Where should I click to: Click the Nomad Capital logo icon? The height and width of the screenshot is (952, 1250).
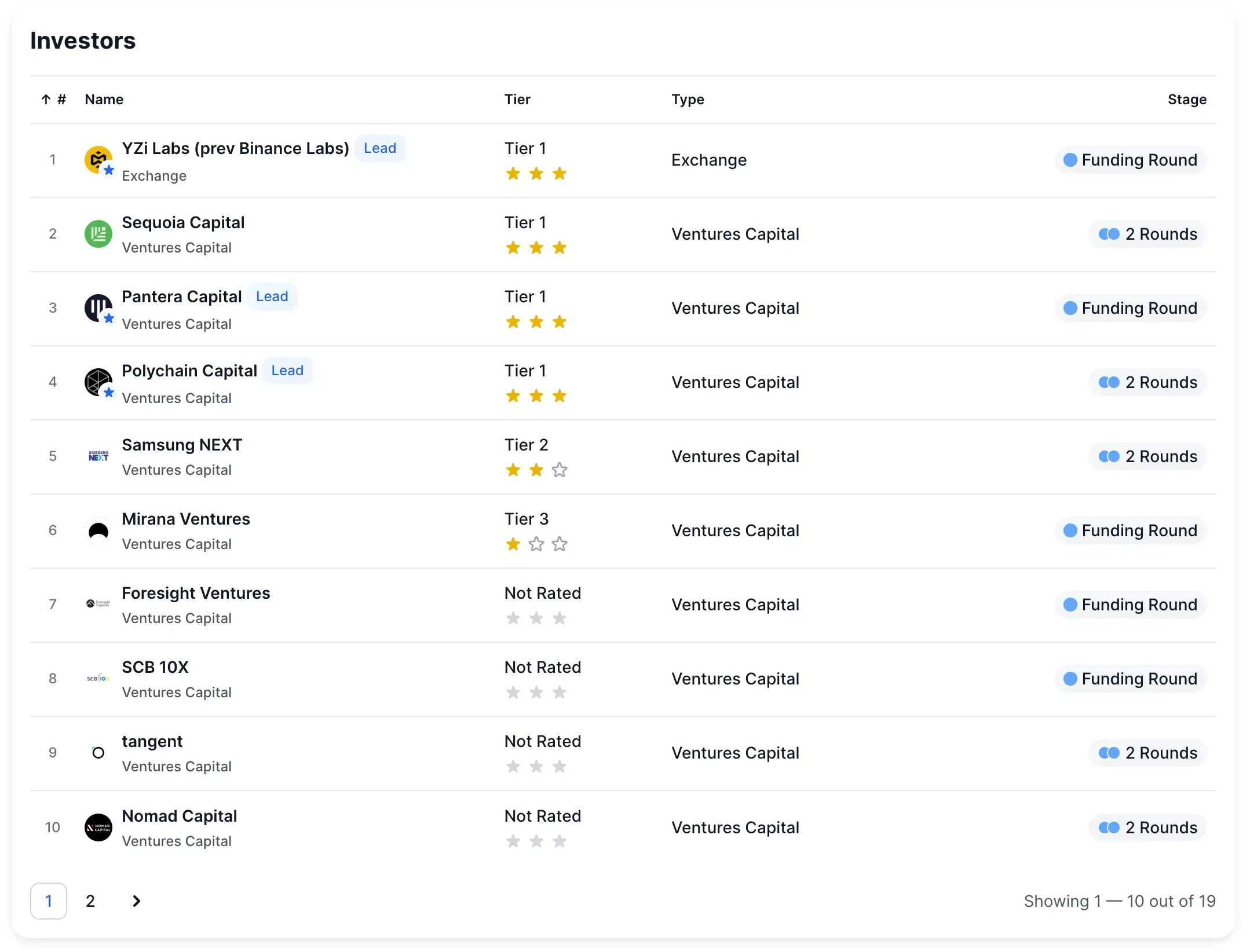[98, 827]
